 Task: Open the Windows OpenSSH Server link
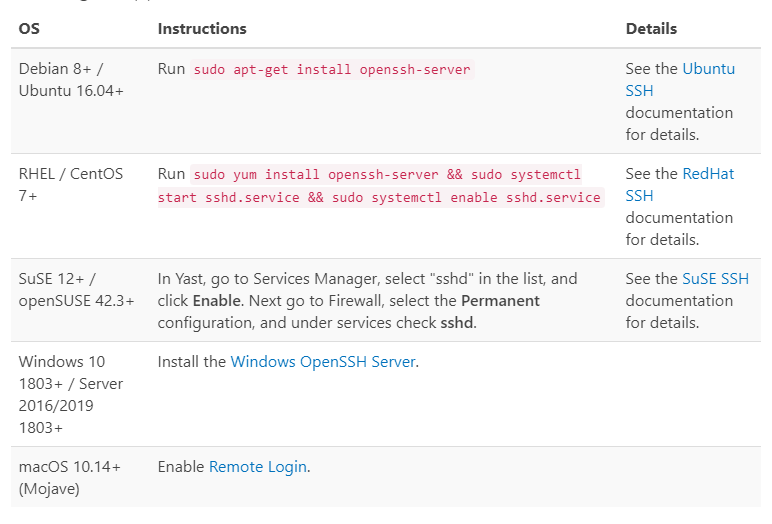pos(322,362)
